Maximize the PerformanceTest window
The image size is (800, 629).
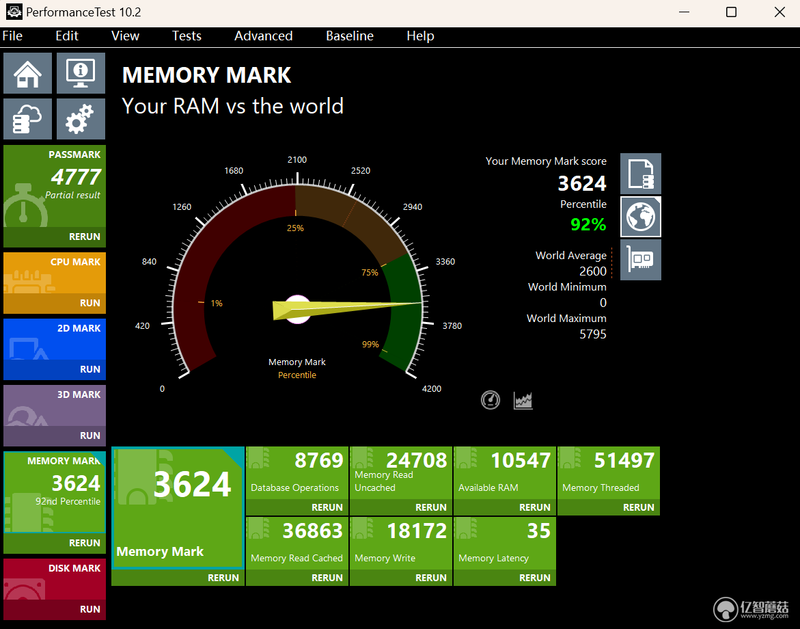click(x=731, y=12)
